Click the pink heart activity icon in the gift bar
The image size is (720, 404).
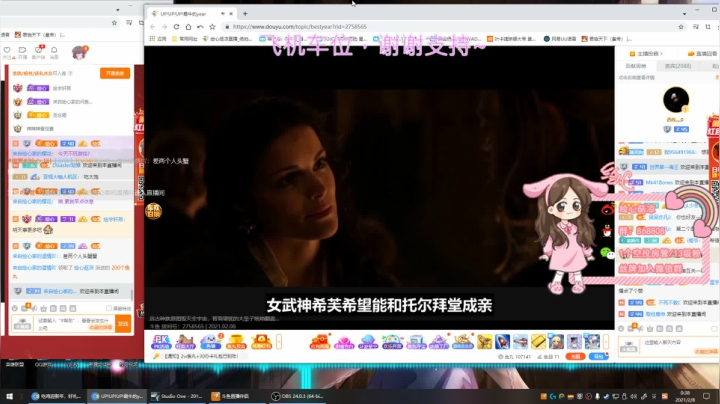[343, 342]
